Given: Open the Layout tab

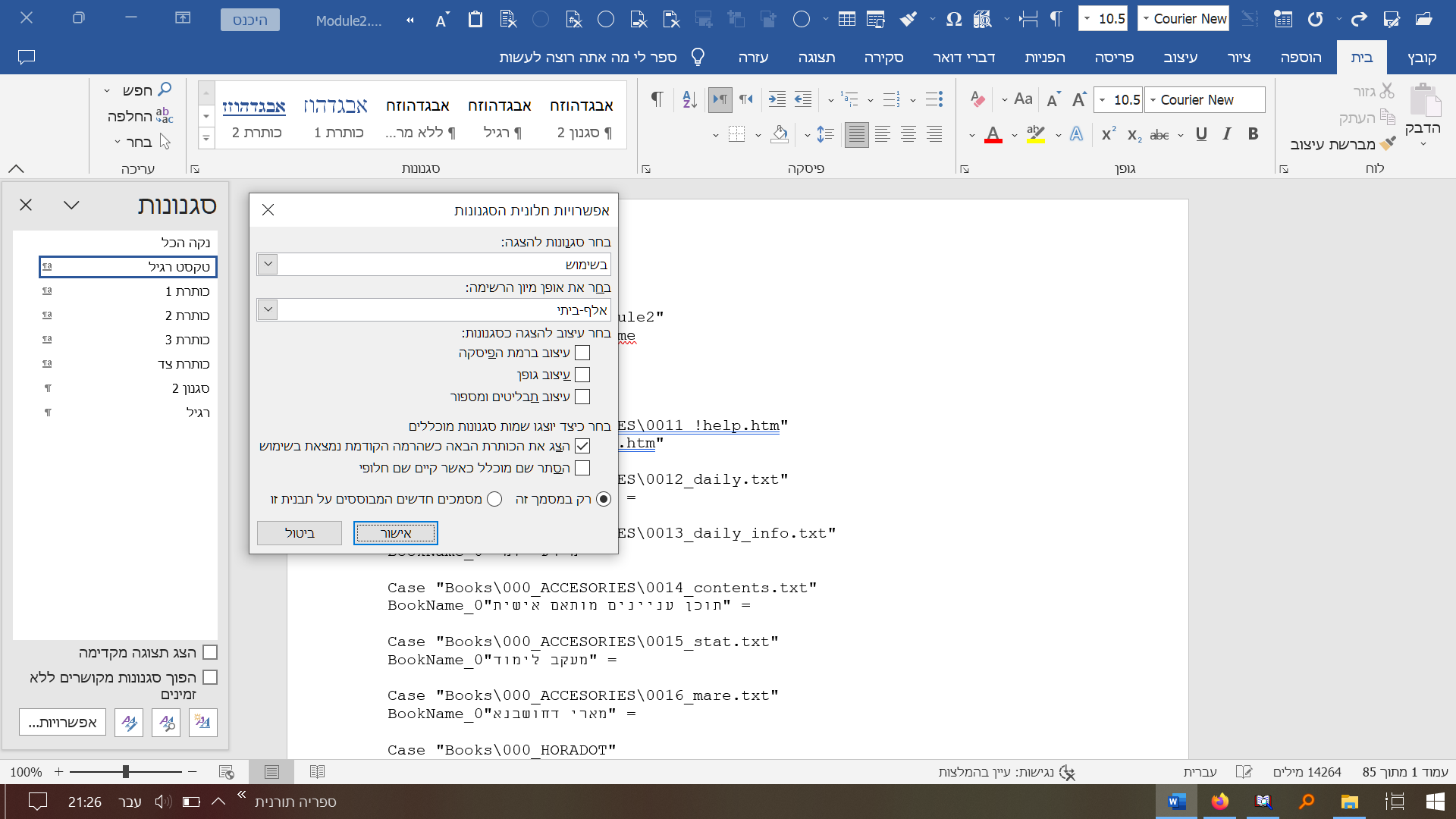Looking at the screenshot, I should coord(1114,57).
